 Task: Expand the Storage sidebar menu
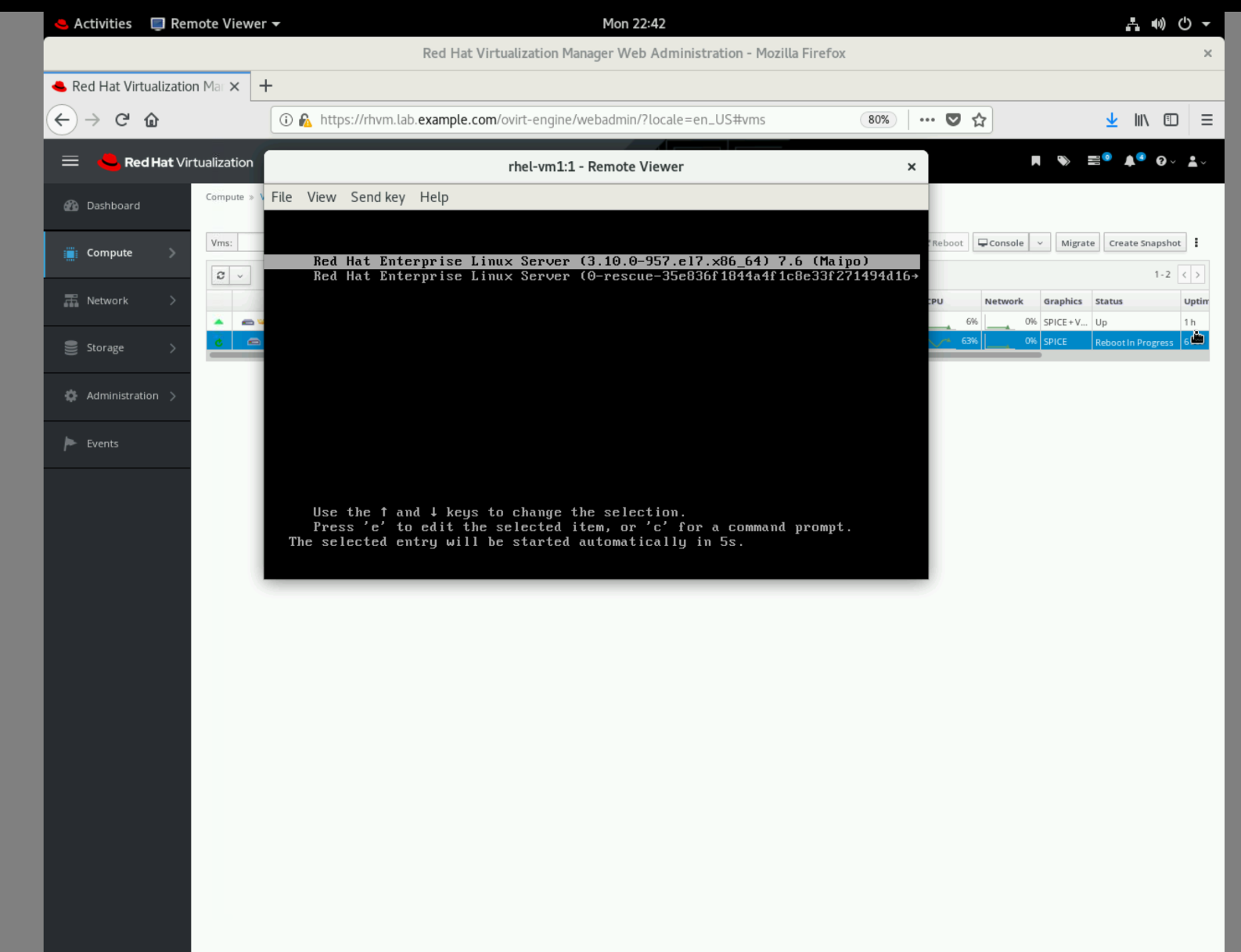tap(117, 348)
